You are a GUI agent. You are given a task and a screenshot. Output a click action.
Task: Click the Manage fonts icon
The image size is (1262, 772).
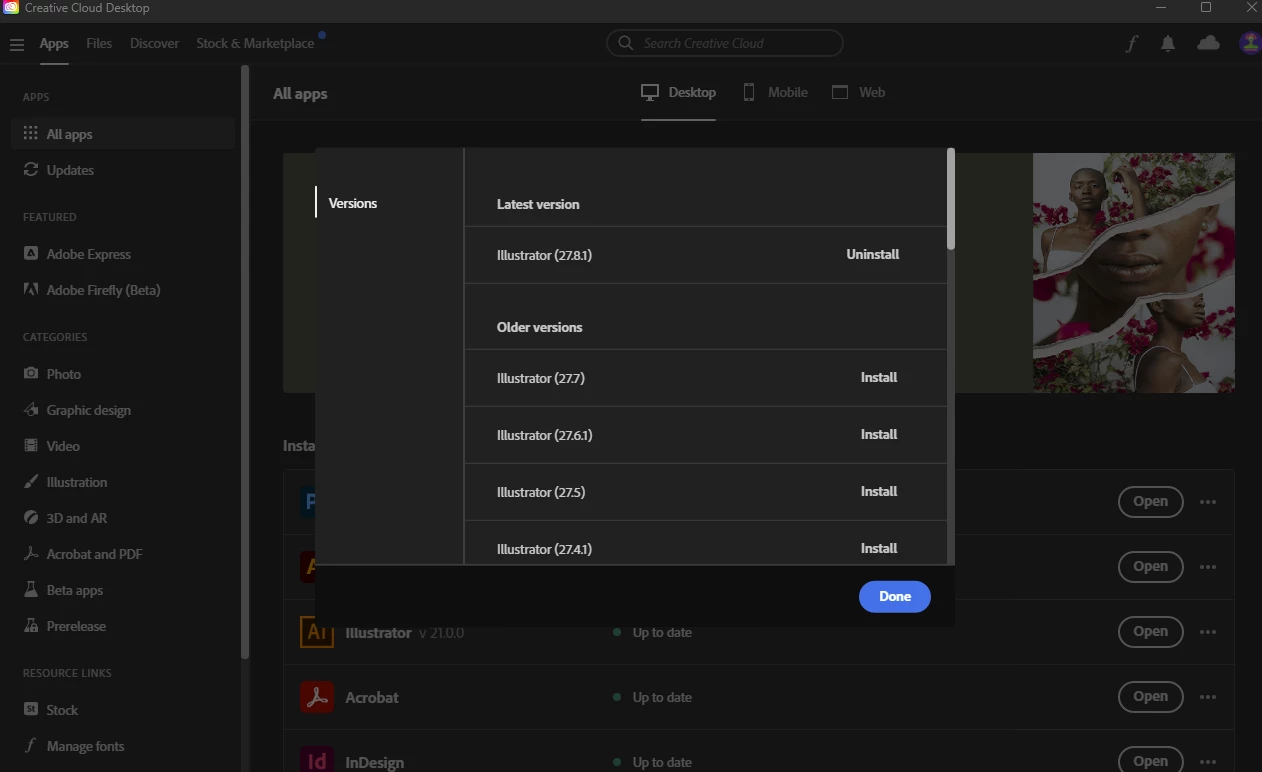coord(31,745)
